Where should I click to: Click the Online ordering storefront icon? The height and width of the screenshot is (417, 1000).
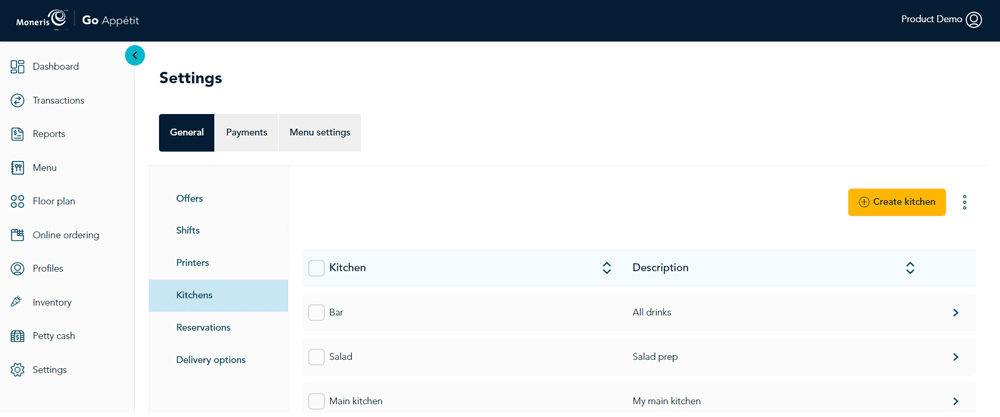[x=17, y=235]
